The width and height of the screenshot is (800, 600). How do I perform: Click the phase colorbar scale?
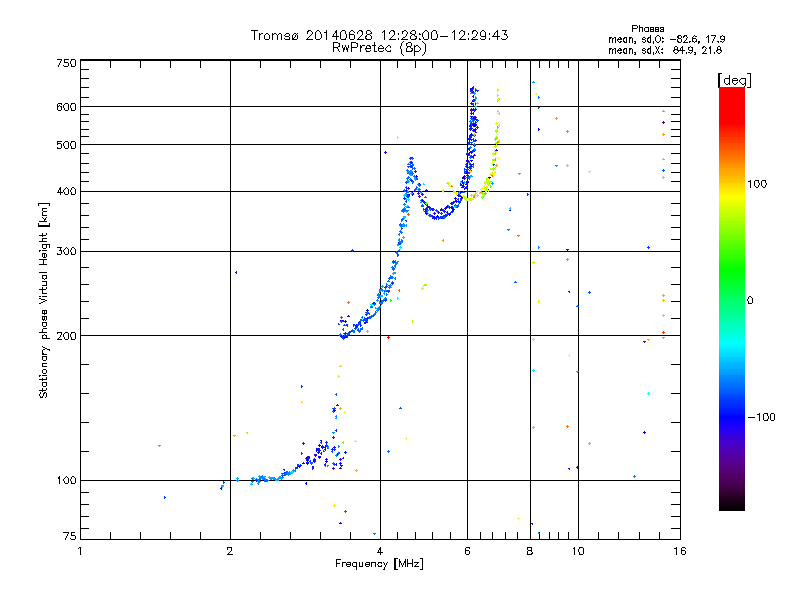pos(732,298)
